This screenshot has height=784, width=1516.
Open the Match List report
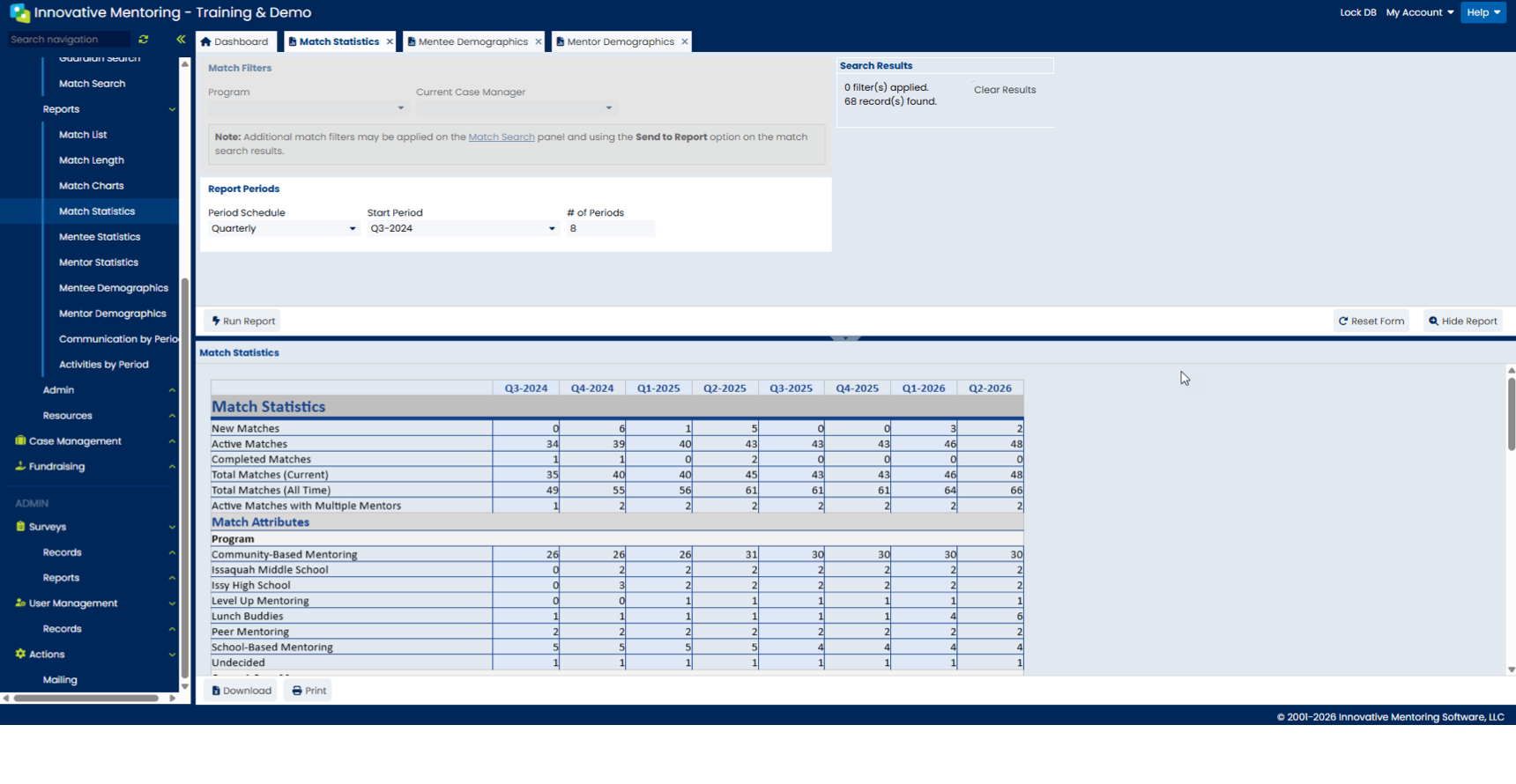(x=83, y=135)
